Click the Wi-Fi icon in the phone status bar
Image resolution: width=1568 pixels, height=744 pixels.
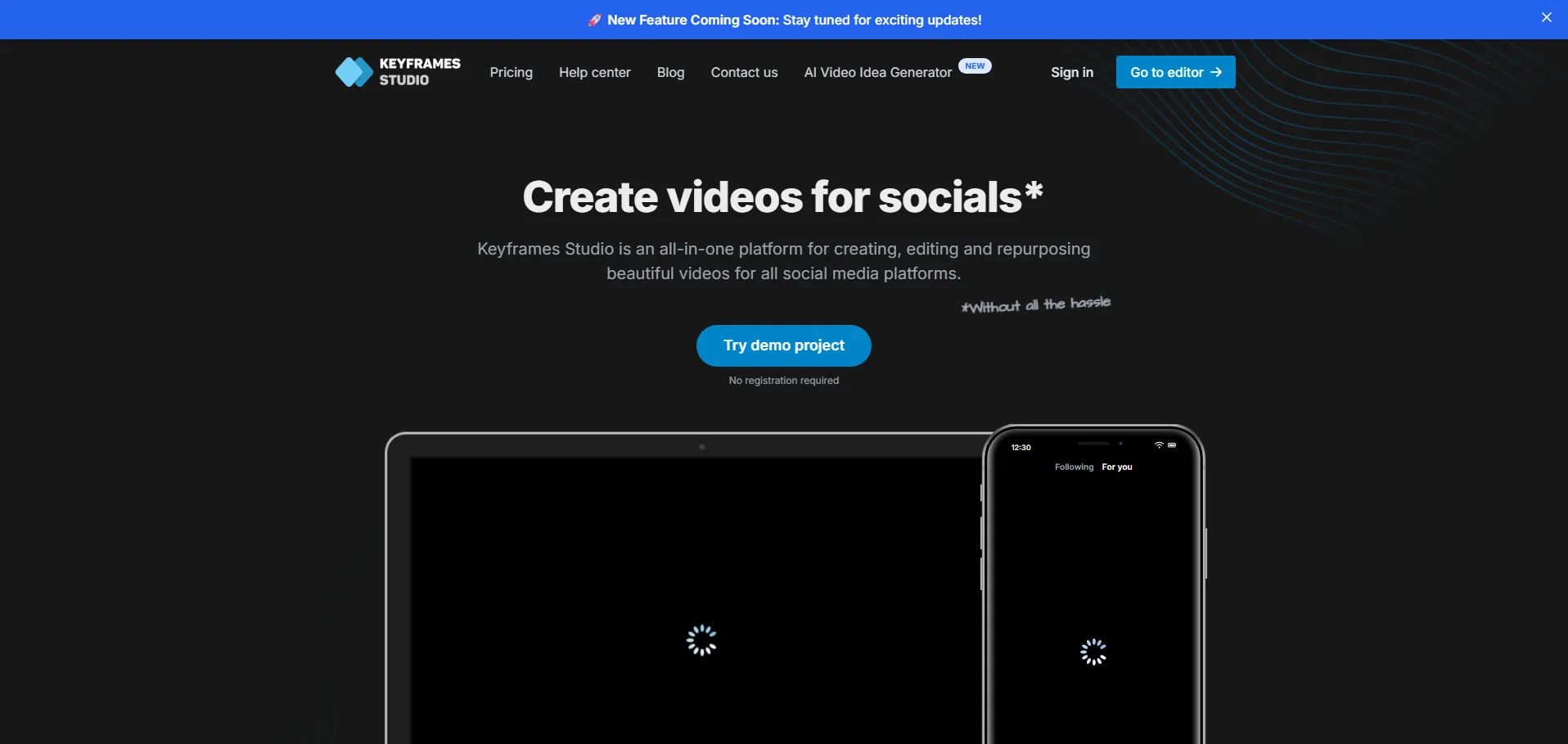(1159, 445)
